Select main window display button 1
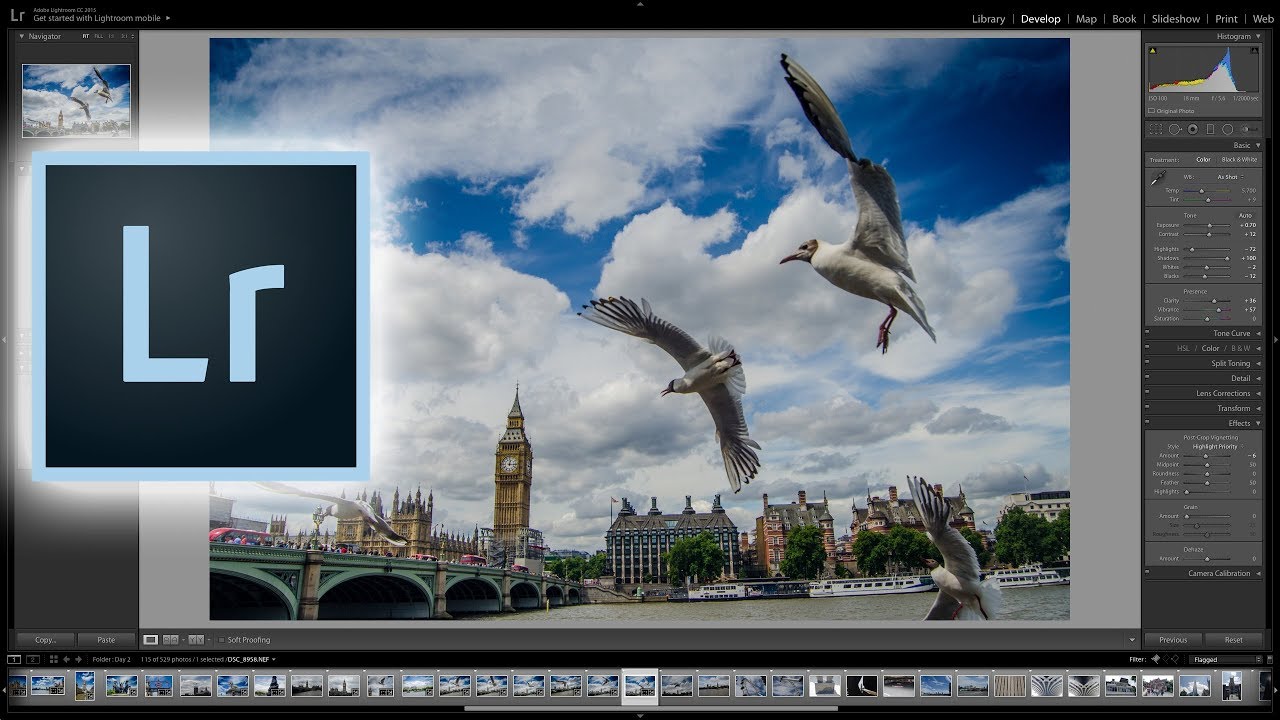 (x=14, y=659)
